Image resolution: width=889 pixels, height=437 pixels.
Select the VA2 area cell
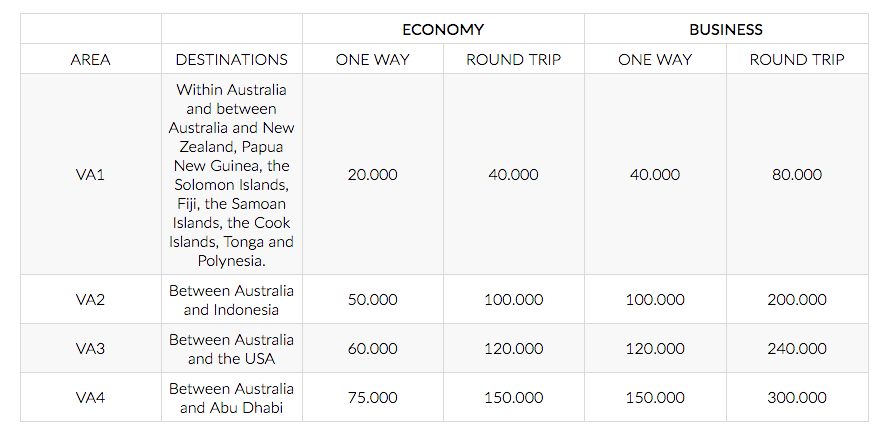coord(91,299)
